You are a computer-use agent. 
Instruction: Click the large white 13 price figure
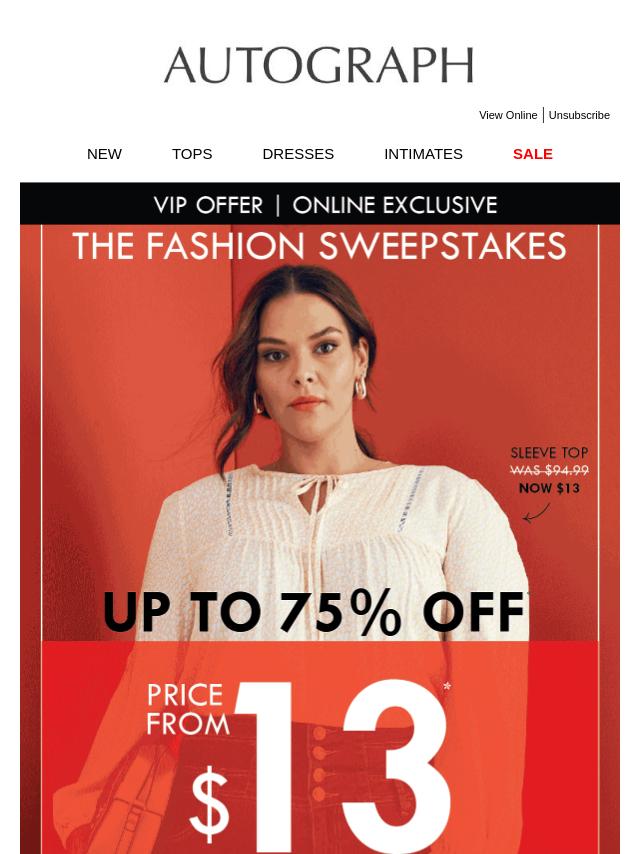(343, 765)
